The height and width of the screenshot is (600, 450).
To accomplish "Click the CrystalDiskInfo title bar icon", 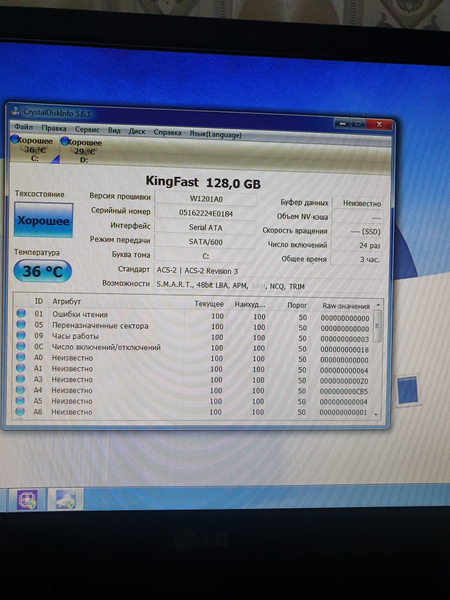I will pyautogui.click(x=15, y=111).
